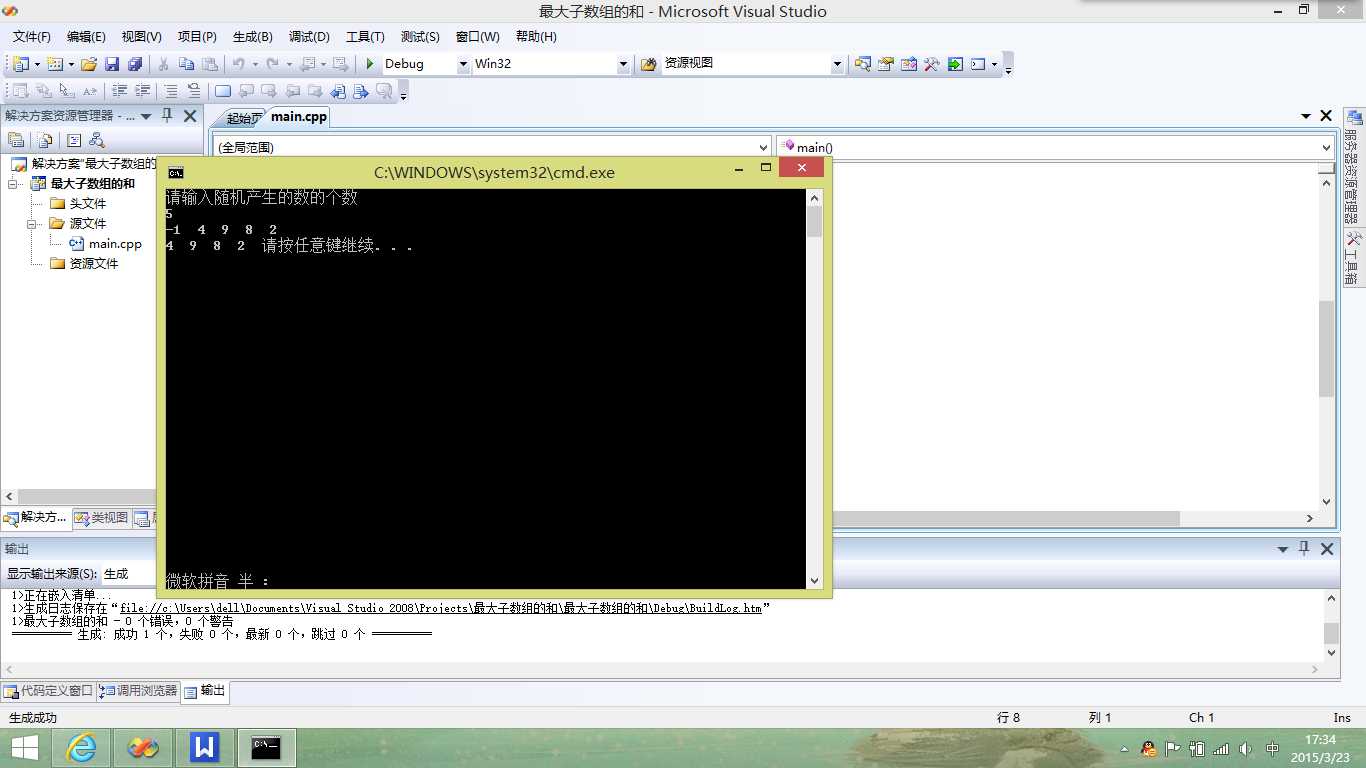Open the BuildLog.htm link in Output
1366x768 pixels.
[x=441, y=608]
